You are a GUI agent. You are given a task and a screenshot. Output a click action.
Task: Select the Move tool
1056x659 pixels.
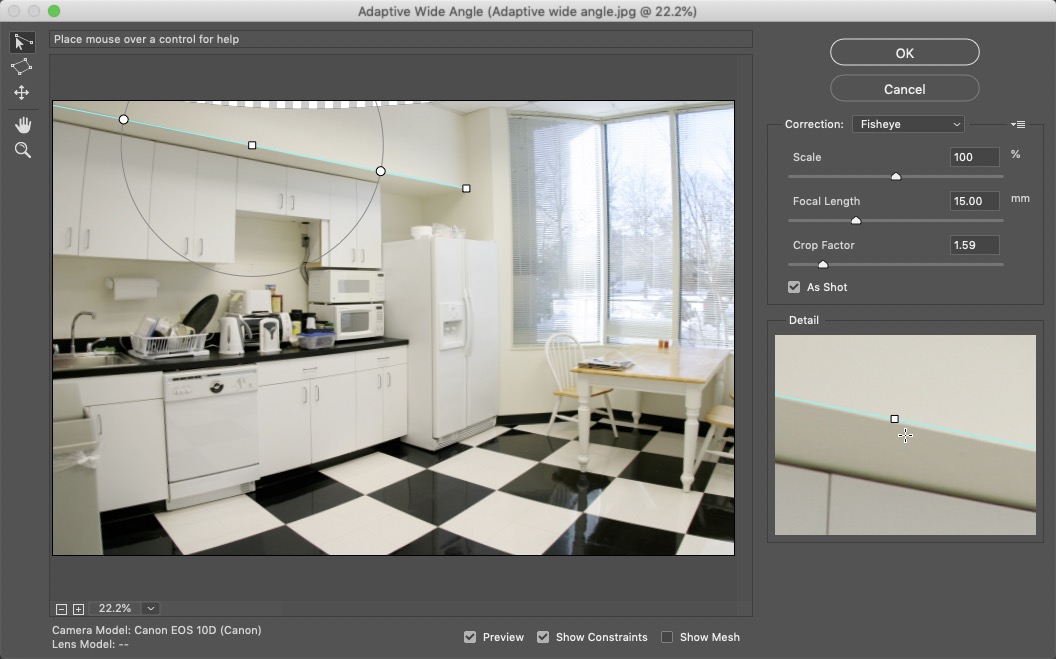tap(22, 93)
